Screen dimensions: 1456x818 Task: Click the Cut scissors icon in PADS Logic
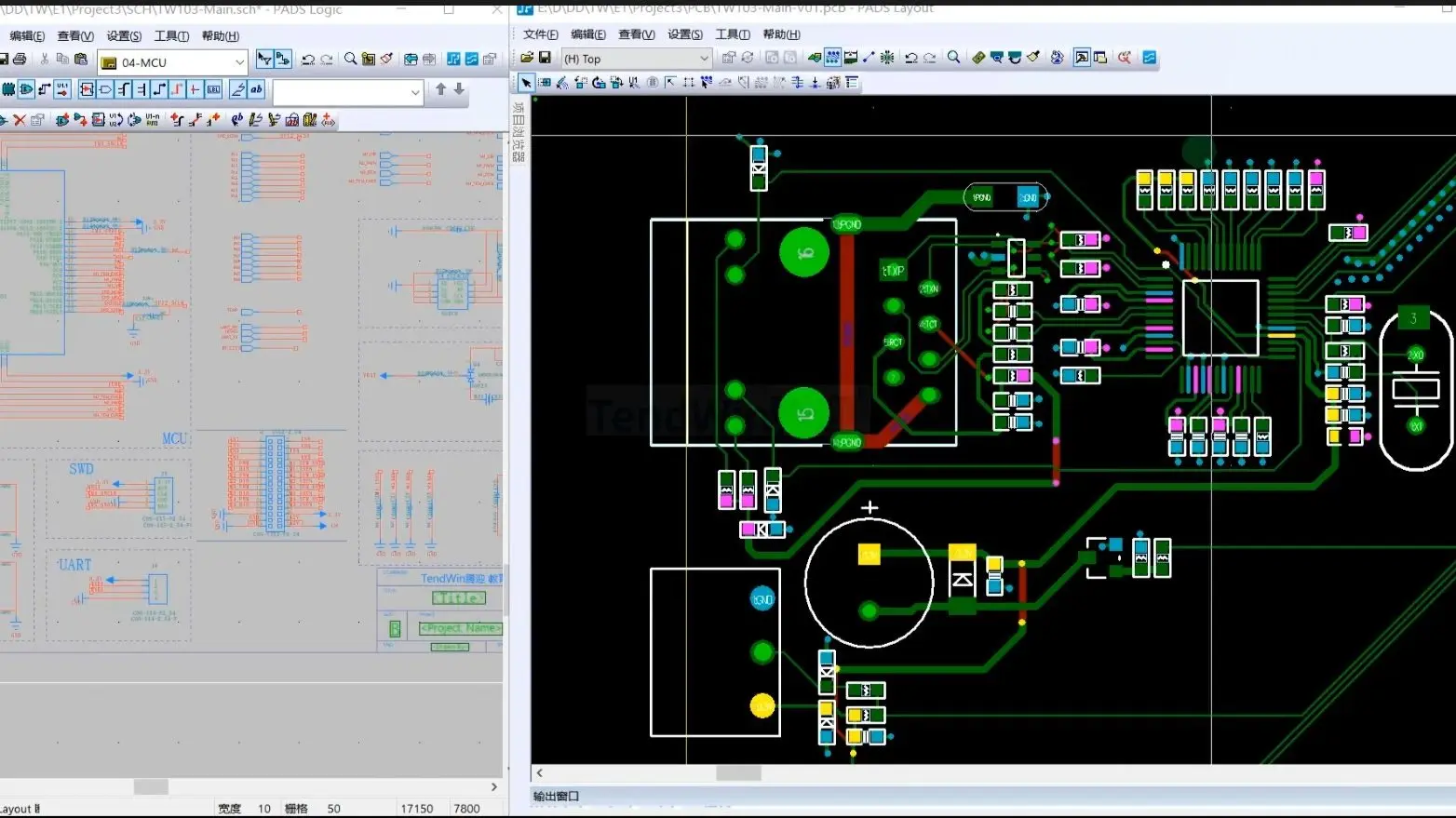click(45, 59)
